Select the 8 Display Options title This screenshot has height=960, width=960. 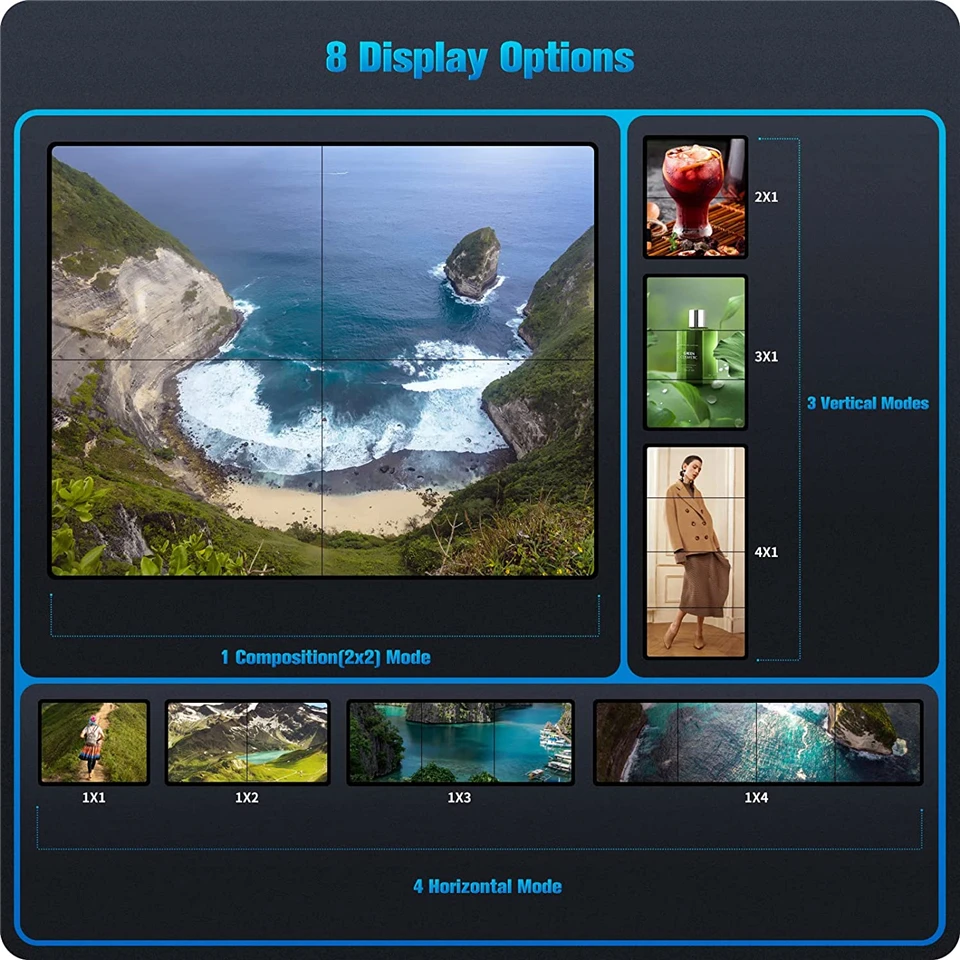coord(480,57)
